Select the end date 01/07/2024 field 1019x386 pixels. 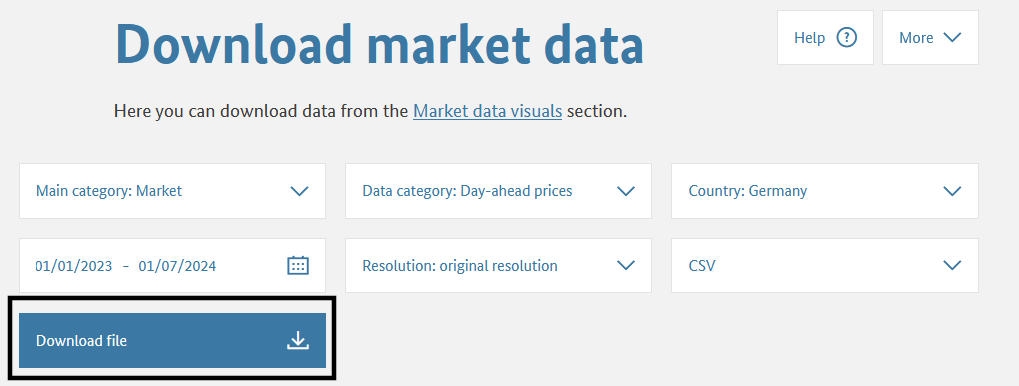coord(177,266)
